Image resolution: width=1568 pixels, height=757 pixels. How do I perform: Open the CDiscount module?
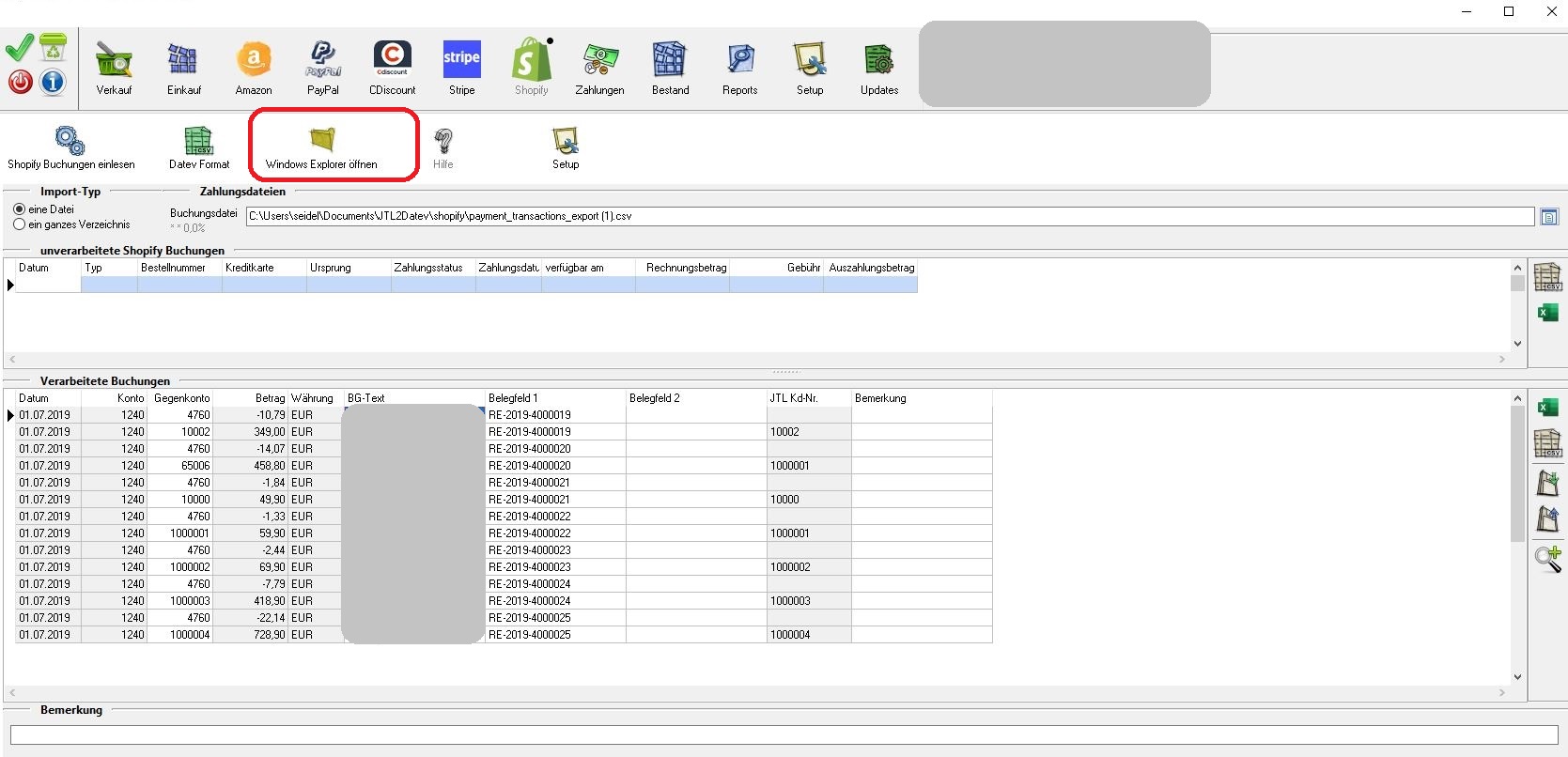tap(392, 68)
